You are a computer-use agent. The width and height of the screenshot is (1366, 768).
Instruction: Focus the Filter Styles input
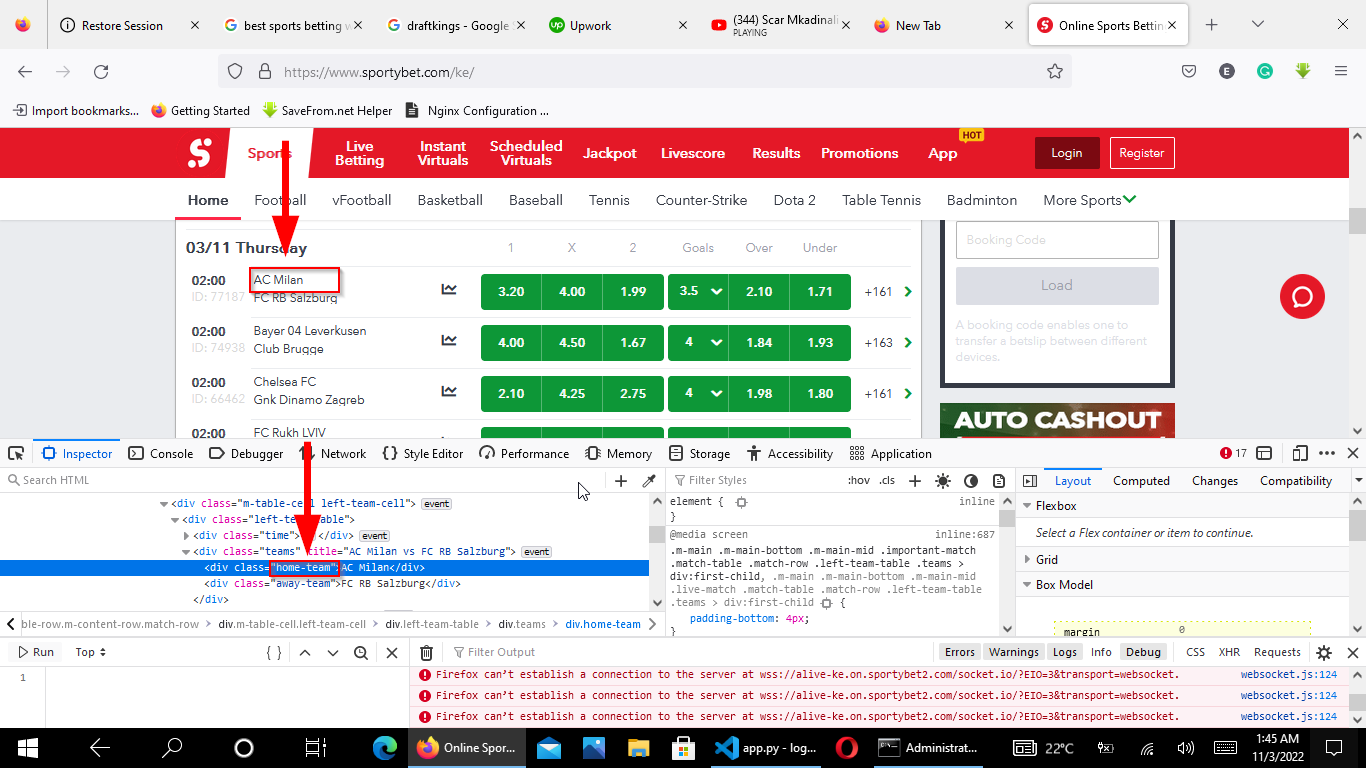pyautogui.click(x=755, y=481)
